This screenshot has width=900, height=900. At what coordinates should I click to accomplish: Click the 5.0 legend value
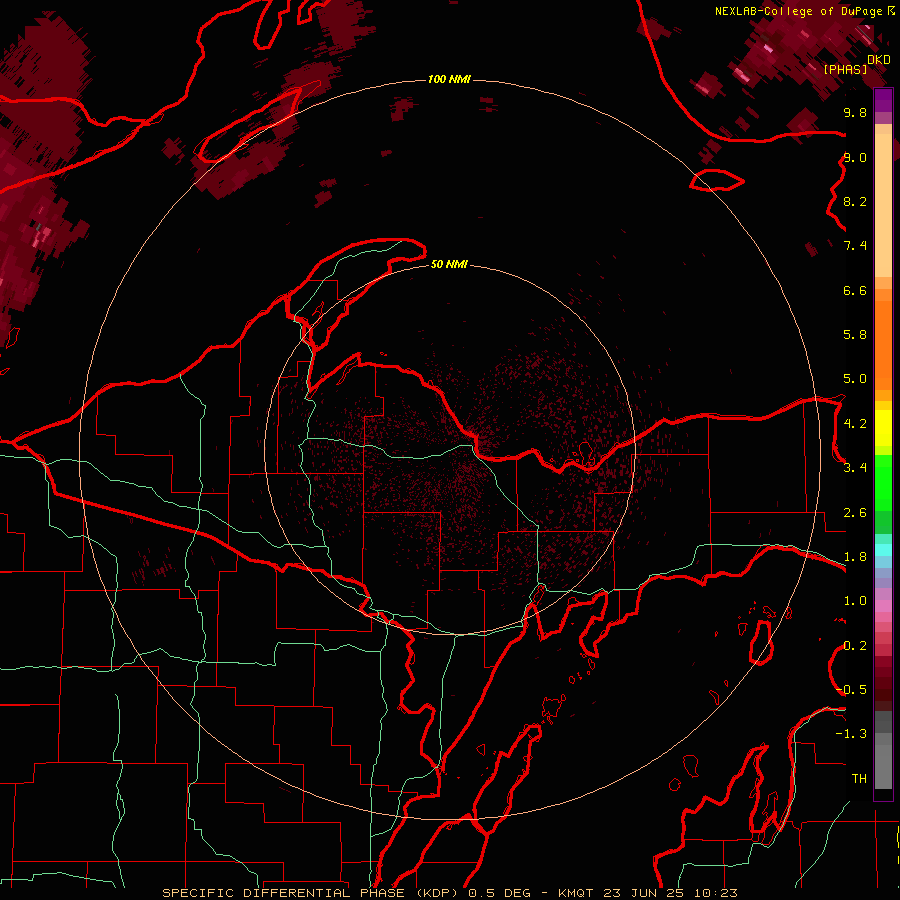[x=855, y=379]
